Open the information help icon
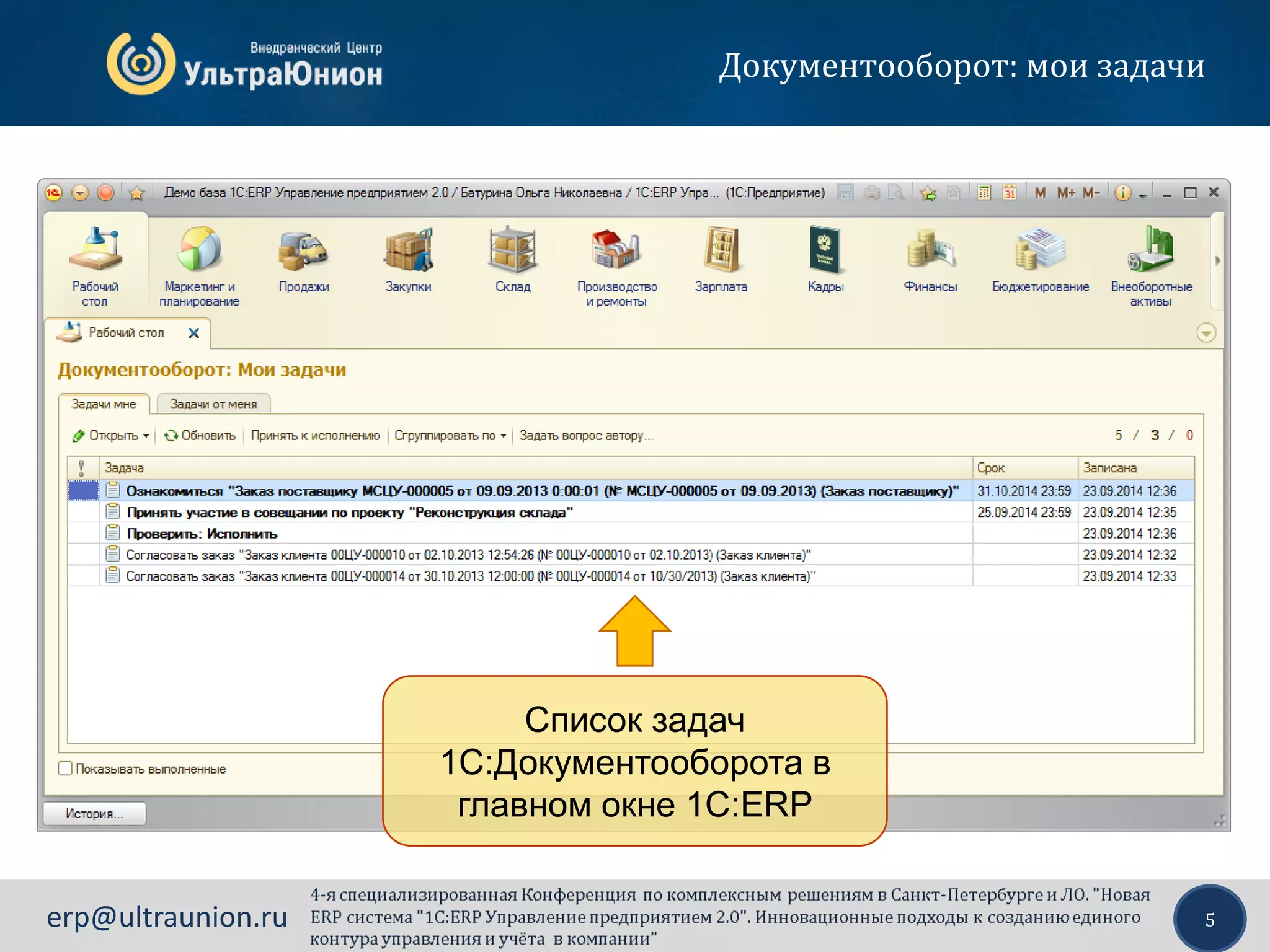1270x952 pixels. pos(1122,193)
